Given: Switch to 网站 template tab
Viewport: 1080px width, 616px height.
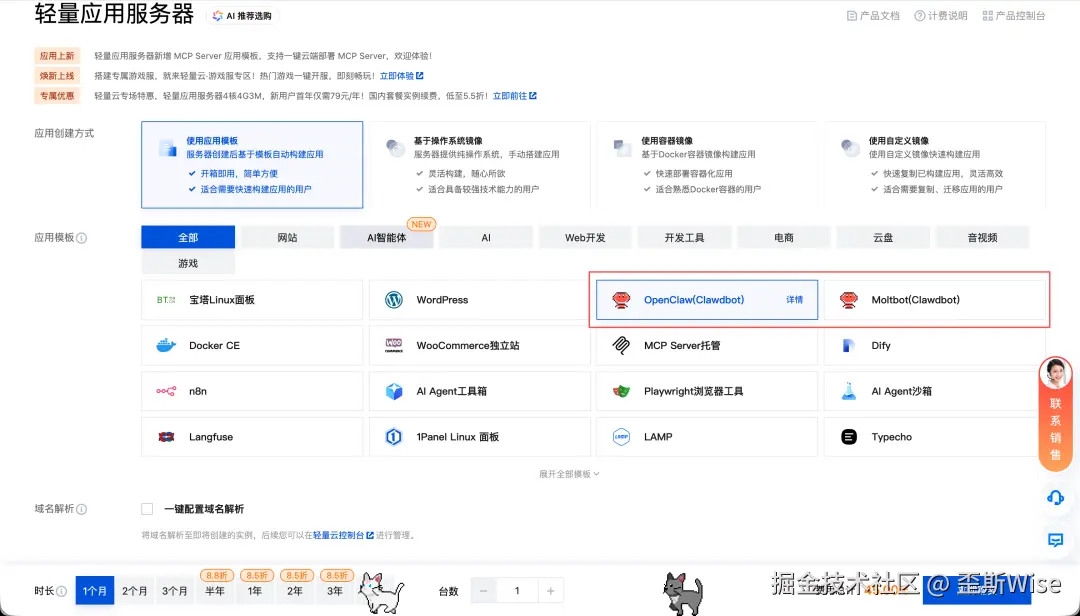Looking at the screenshot, I should [287, 238].
